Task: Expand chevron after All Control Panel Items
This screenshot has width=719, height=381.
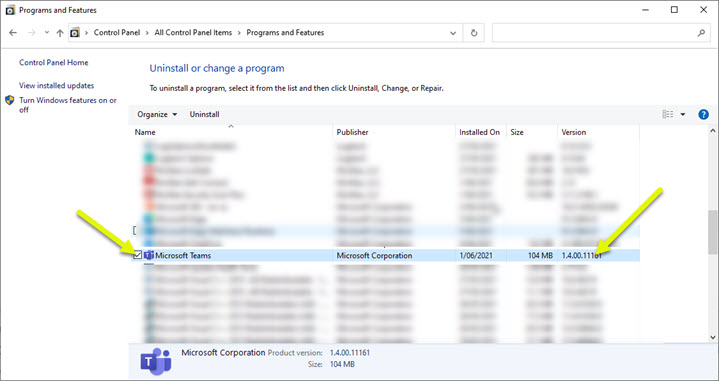Action: pyautogui.click(x=239, y=33)
